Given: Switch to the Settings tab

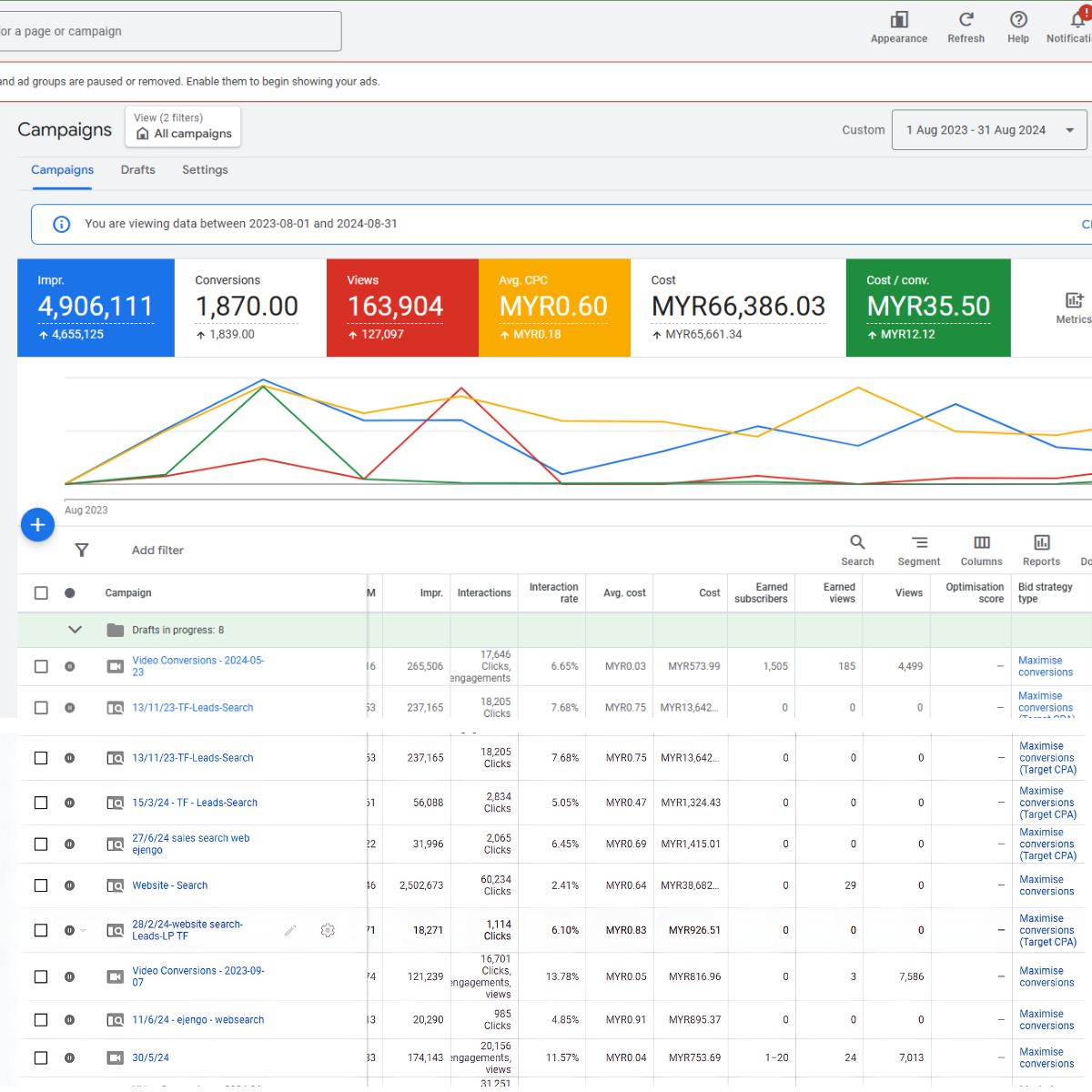Looking at the screenshot, I should 205,170.
